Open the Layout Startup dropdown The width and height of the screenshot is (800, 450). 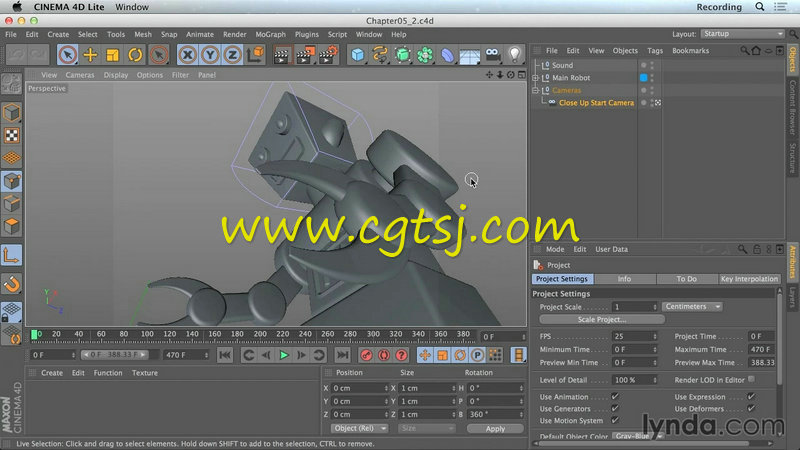(742, 34)
